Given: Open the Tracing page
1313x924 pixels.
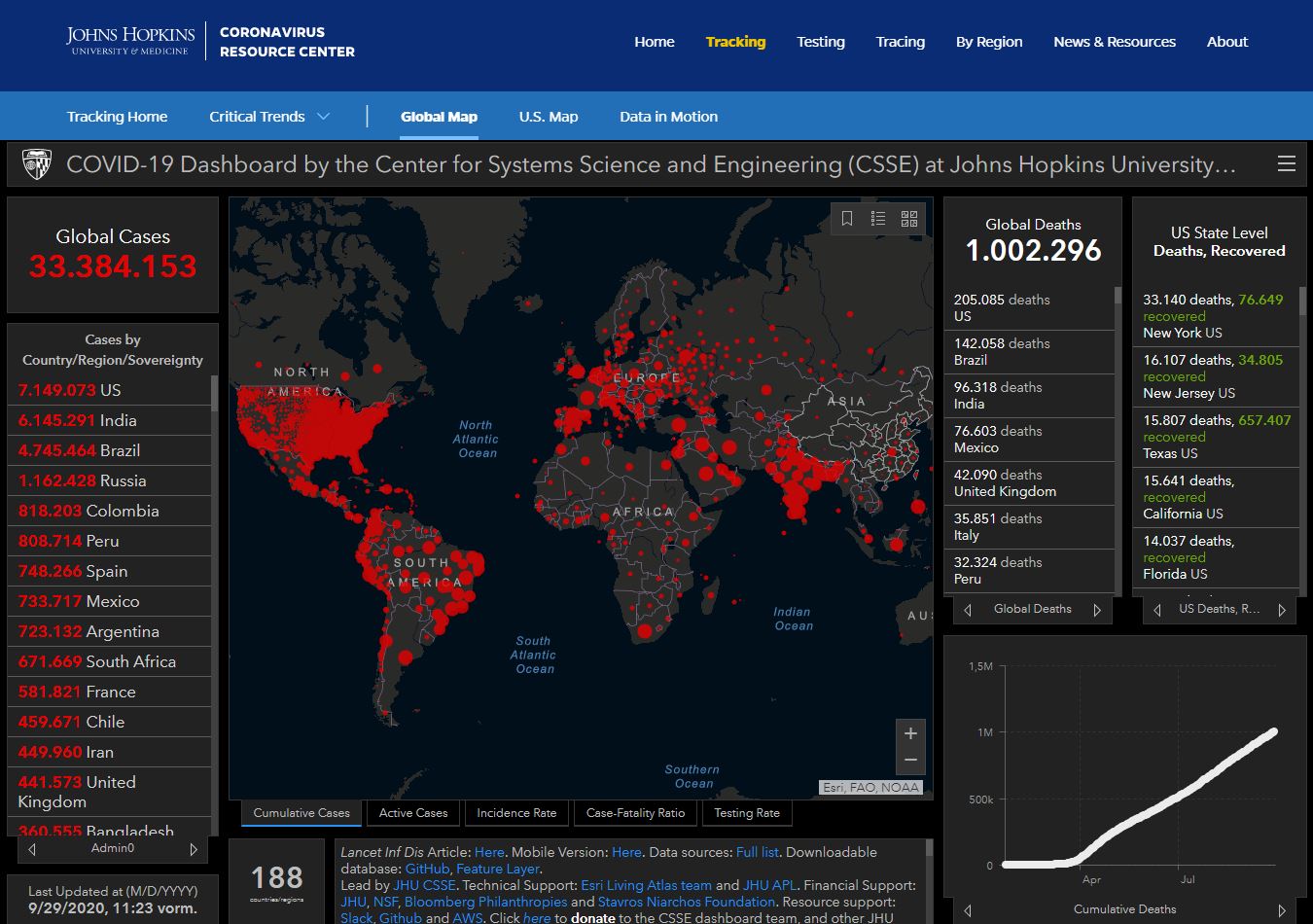Looking at the screenshot, I should pyautogui.click(x=901, y=42).
